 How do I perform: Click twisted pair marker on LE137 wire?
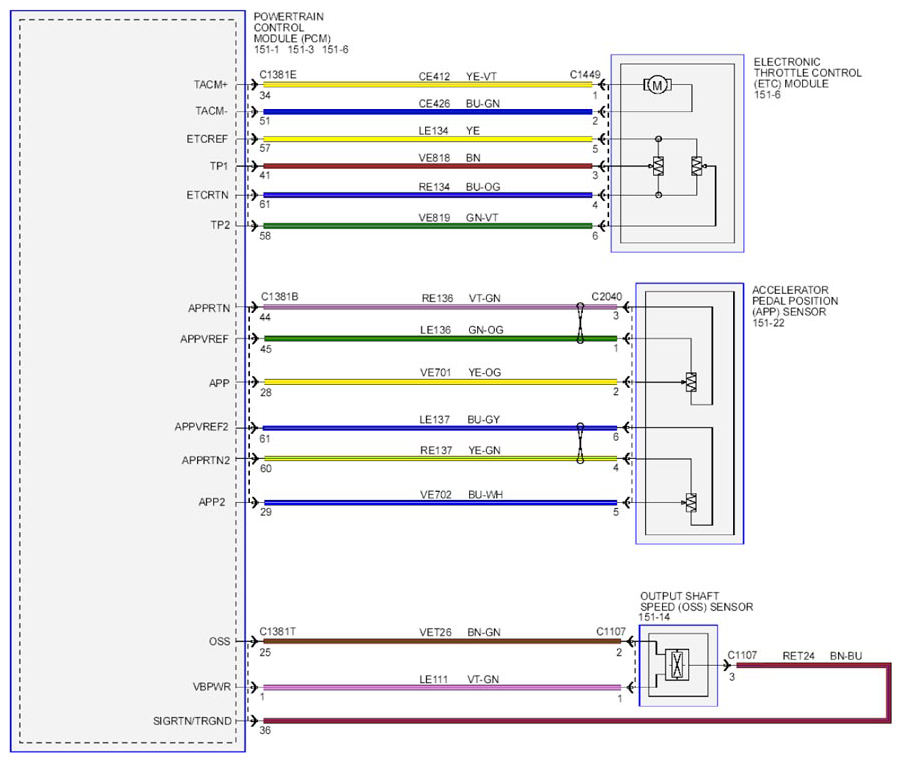pos(580,443)
